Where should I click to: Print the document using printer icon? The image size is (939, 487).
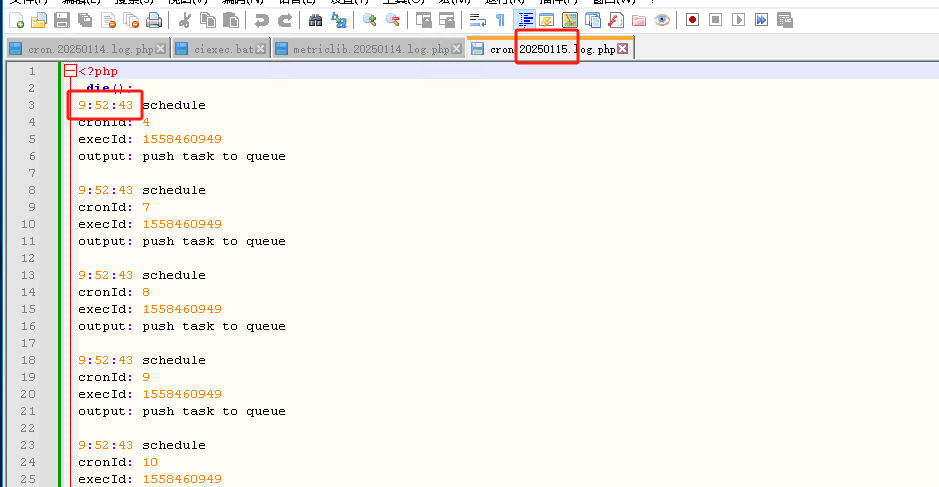[154, 20]
